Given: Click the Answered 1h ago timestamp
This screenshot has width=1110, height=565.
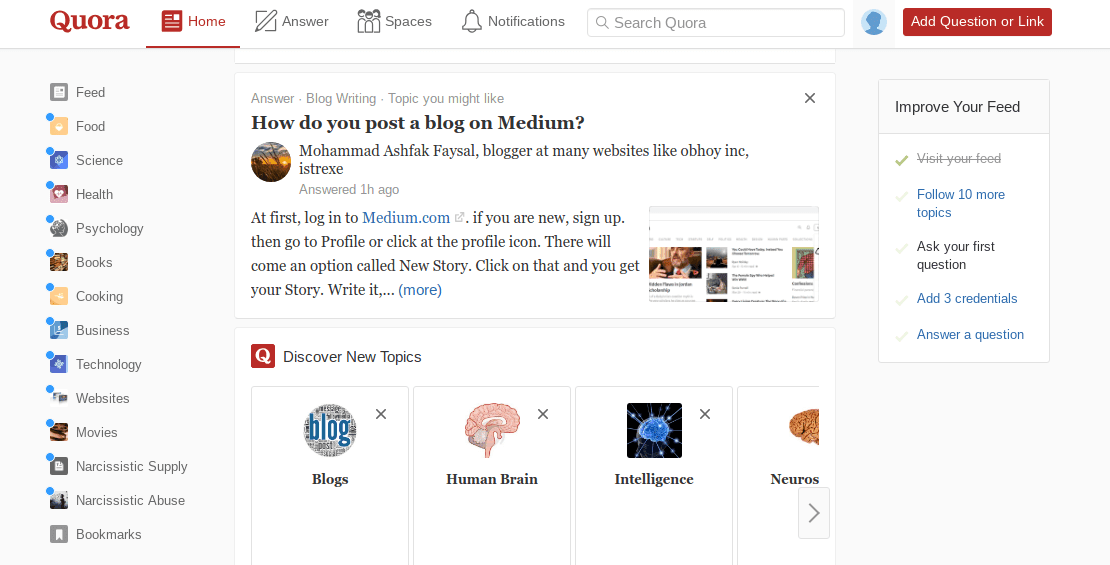Looking at the screenshot, I should [349, 190].
